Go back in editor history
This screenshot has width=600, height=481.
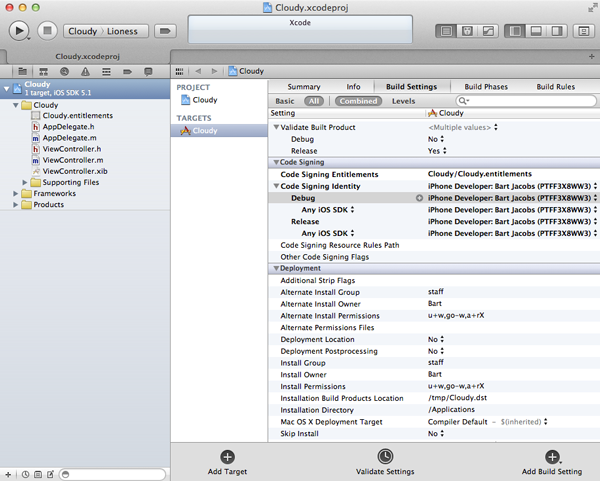[x=198, y=71]
